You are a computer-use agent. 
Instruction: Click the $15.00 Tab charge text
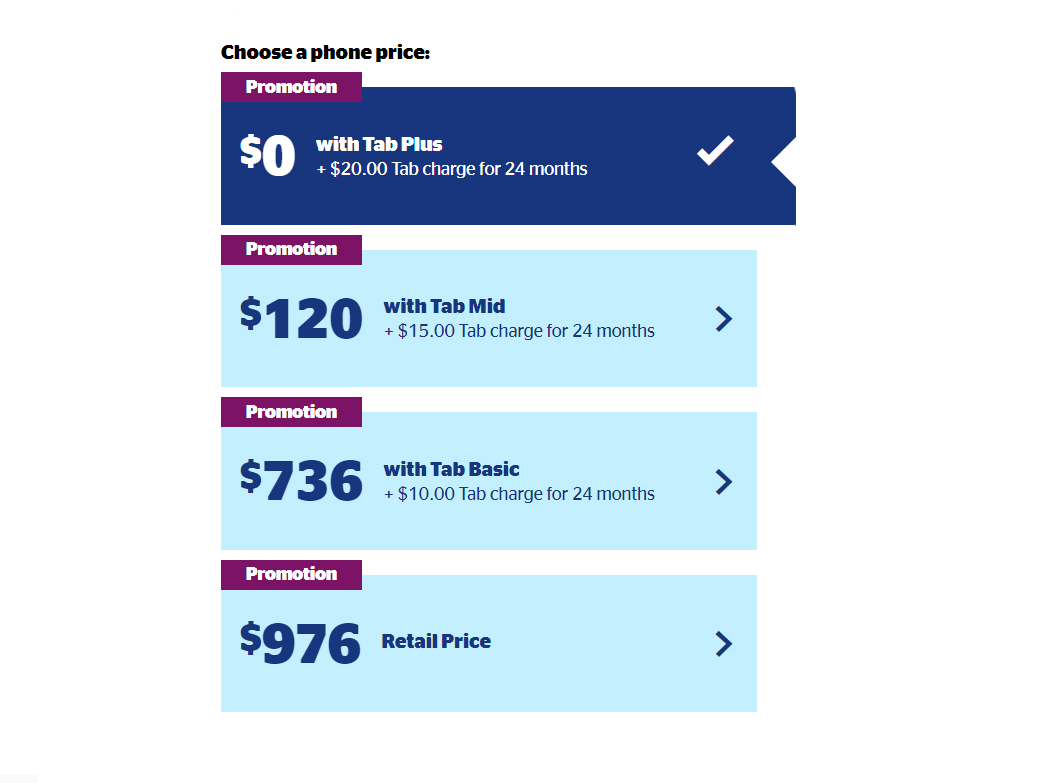519,331
